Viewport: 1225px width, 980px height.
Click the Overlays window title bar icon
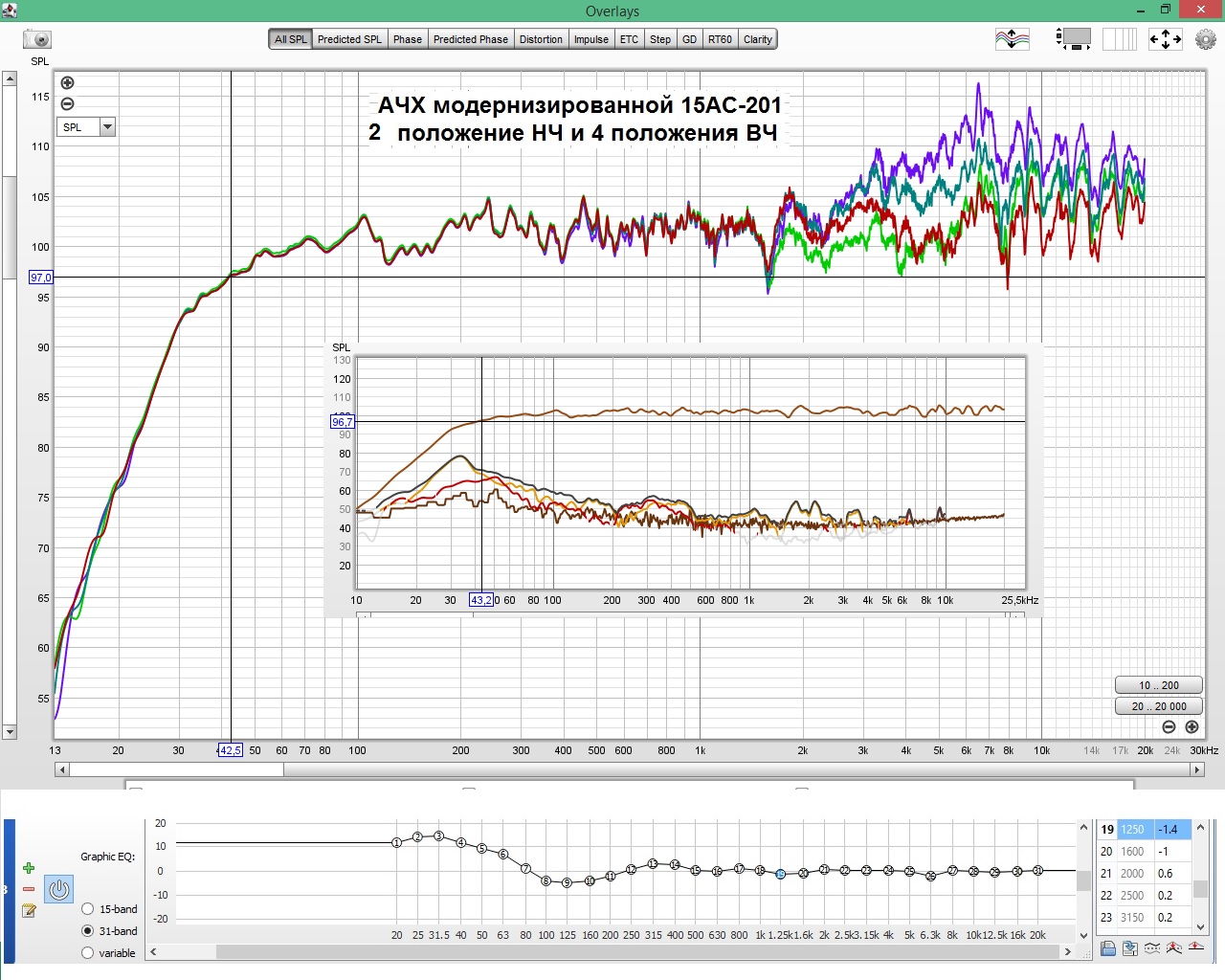pos(10,11)
